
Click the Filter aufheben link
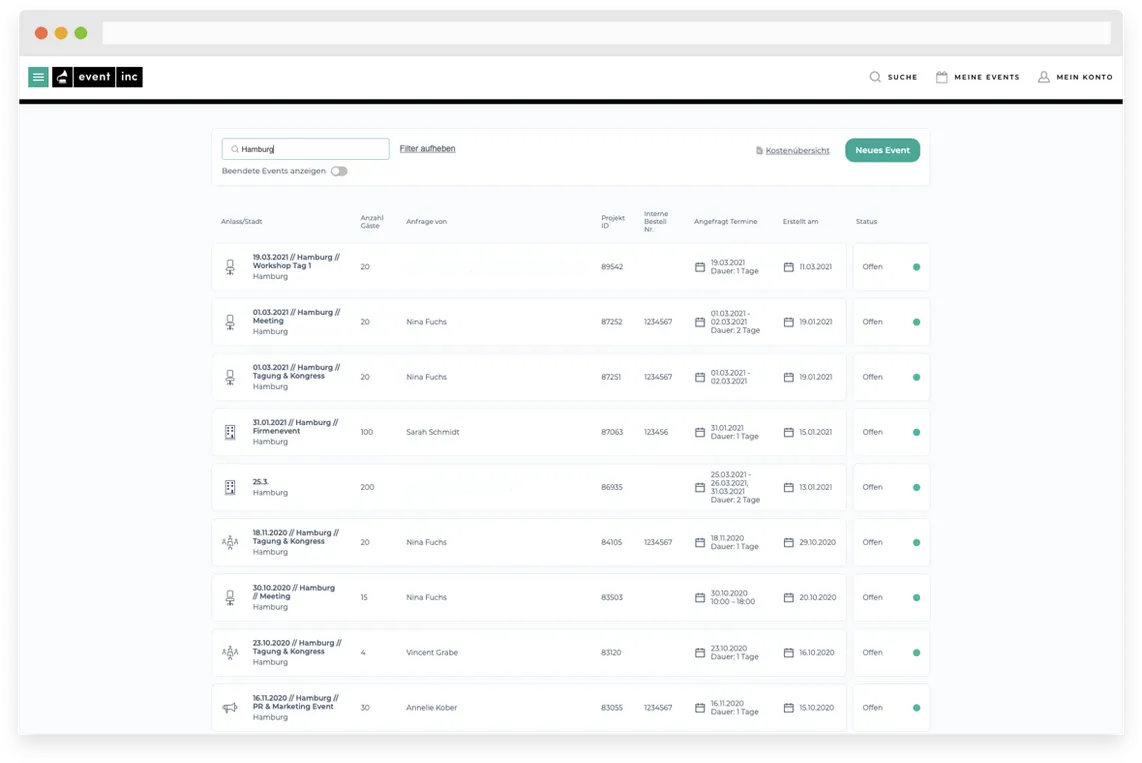(x=428, y=149)
